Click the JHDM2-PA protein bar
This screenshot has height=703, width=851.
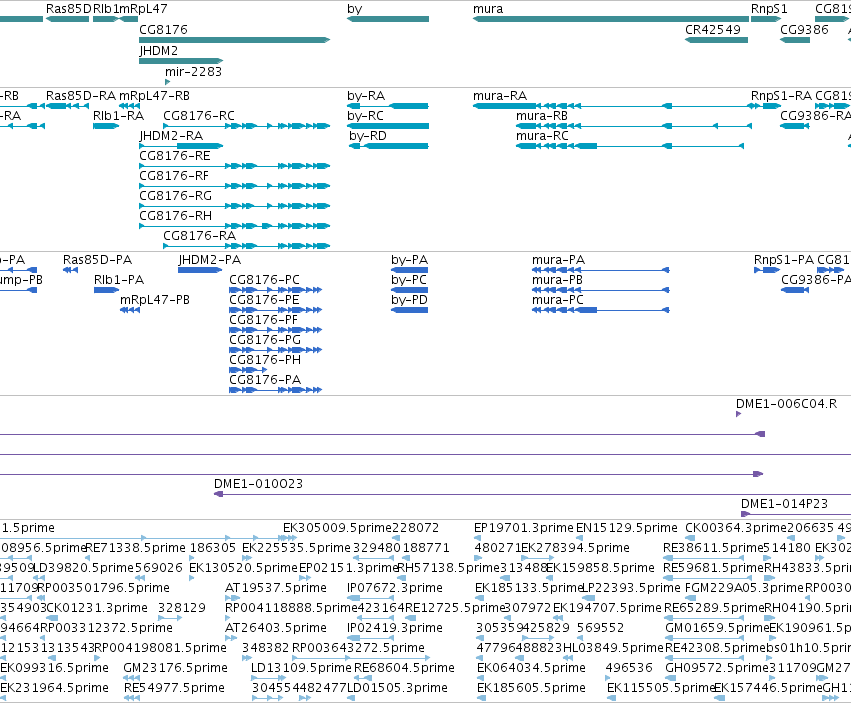[x=200, y=270]
